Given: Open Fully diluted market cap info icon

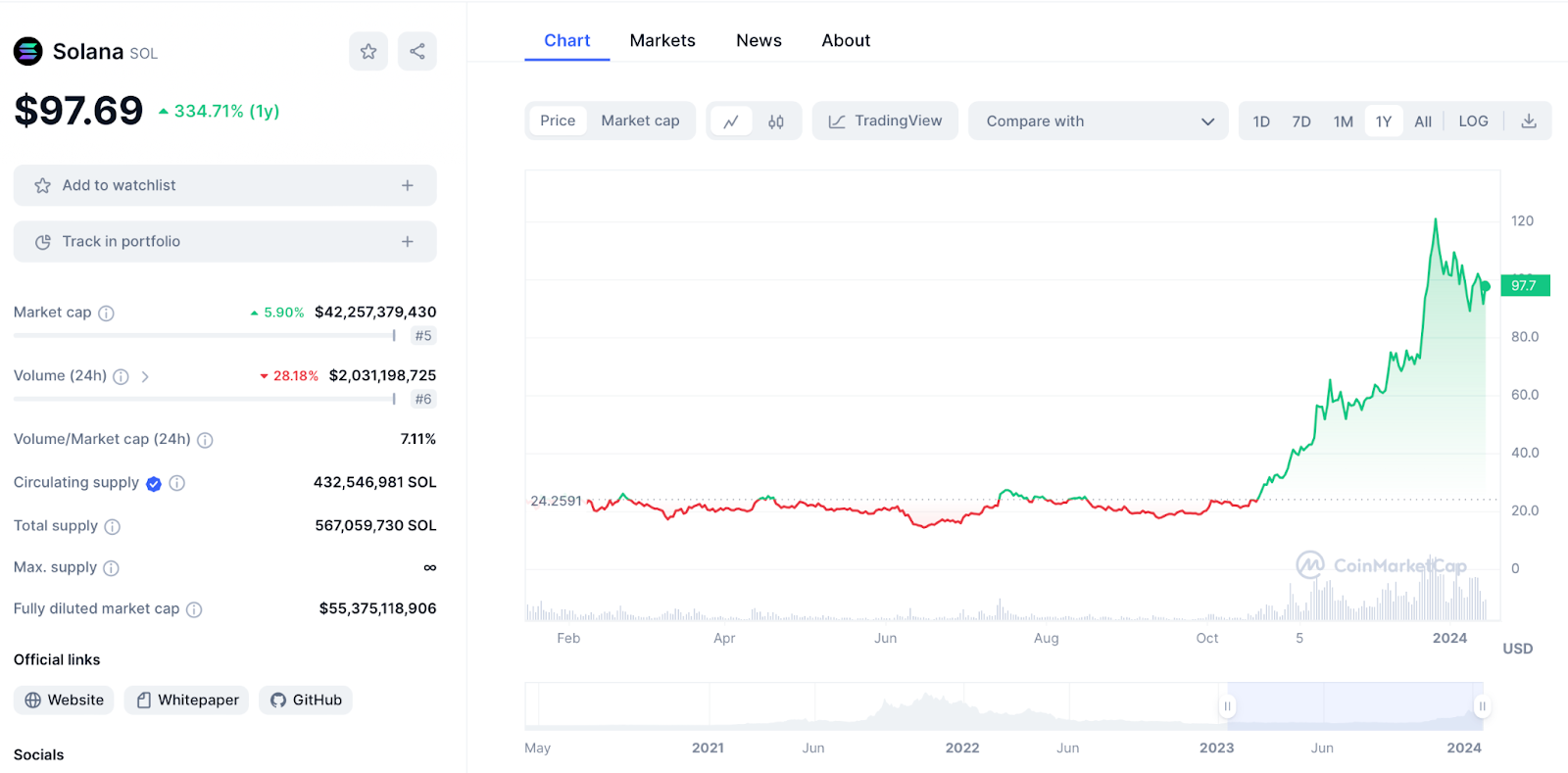Looking at the screenshot, I should (x=194, y=609).
